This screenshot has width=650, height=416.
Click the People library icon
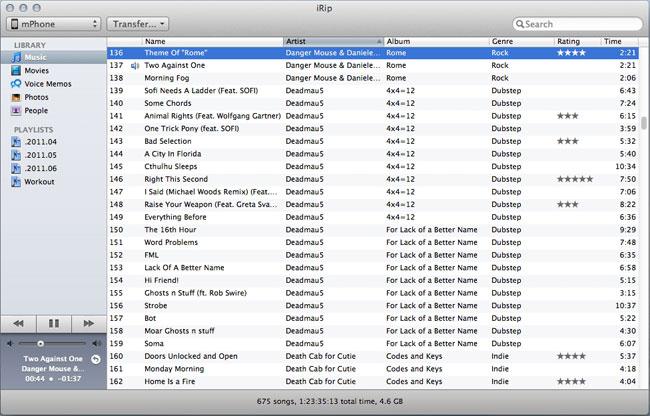coord(17,110)
